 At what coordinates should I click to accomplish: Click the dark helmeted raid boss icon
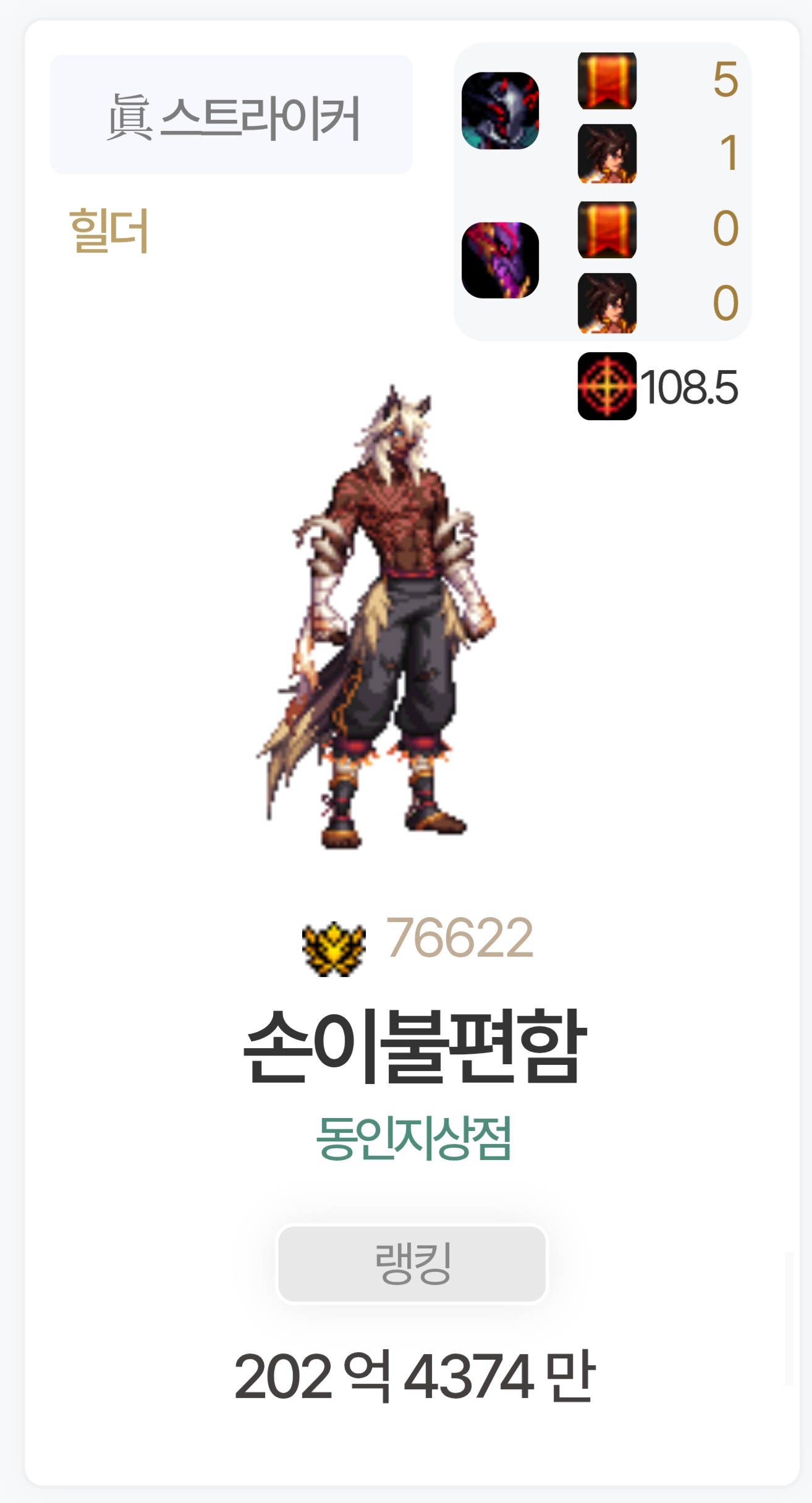coord(500,111)
